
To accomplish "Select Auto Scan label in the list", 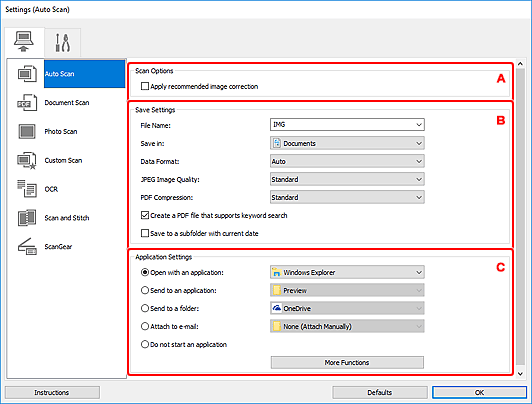I will coord(59,74).
